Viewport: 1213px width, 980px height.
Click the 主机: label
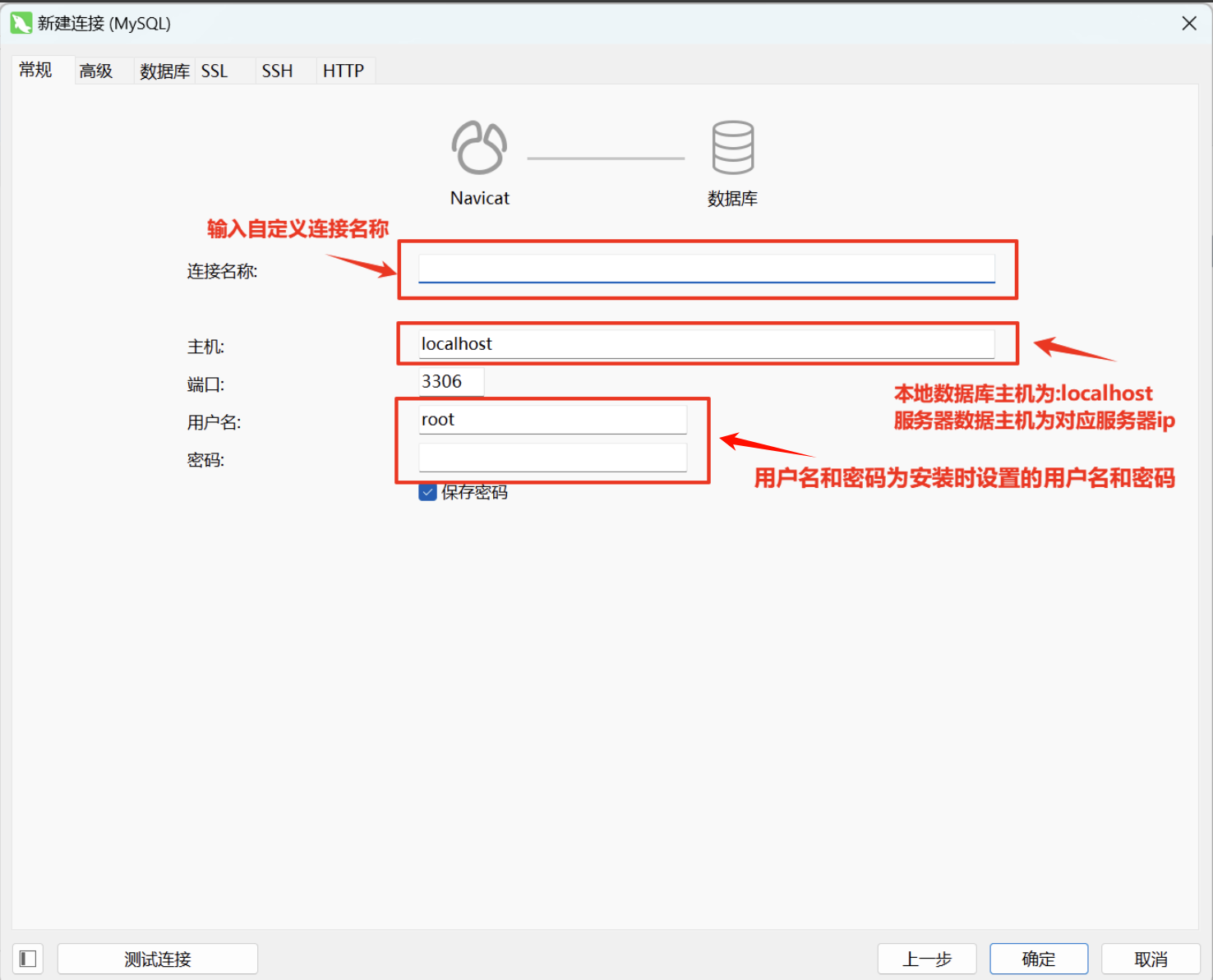(205, 347)
